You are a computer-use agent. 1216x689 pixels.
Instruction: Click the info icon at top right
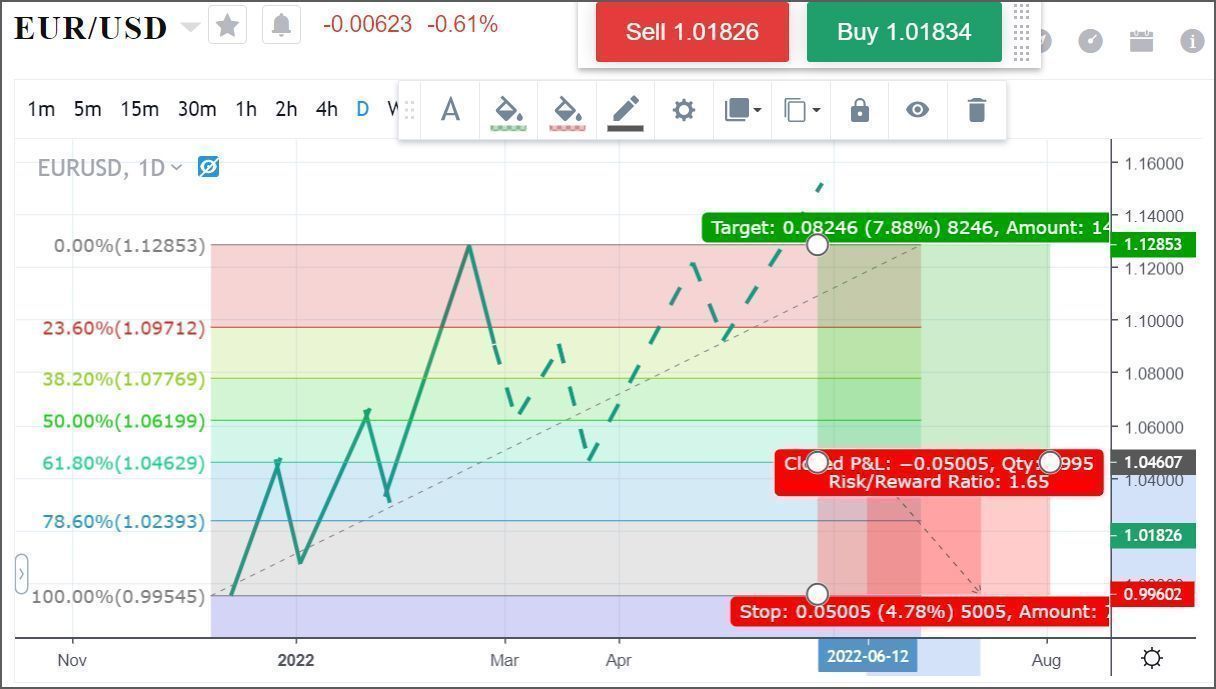(x=1191, y=41)
